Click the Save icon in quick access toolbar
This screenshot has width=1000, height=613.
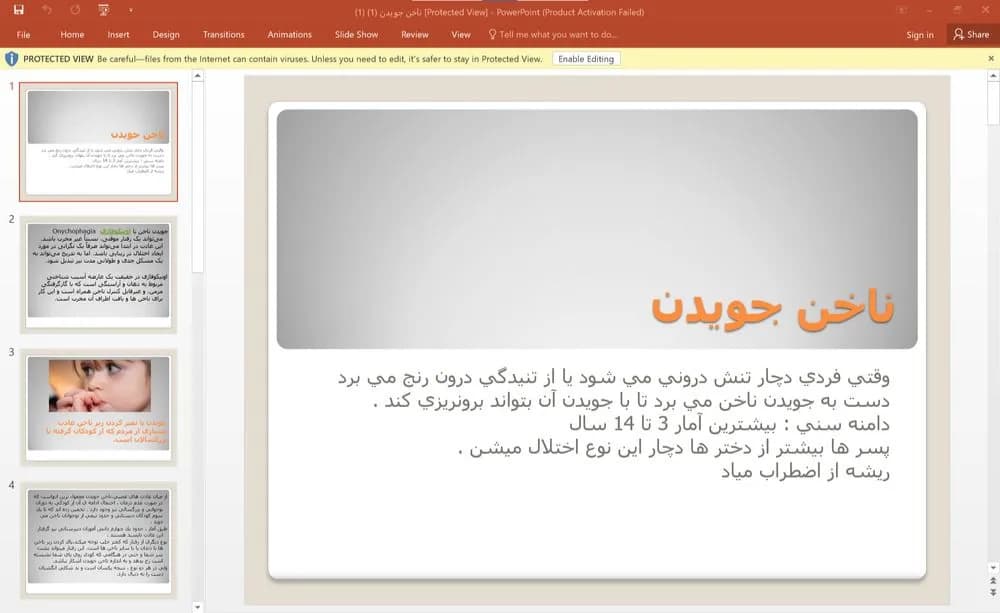(18, 10)
